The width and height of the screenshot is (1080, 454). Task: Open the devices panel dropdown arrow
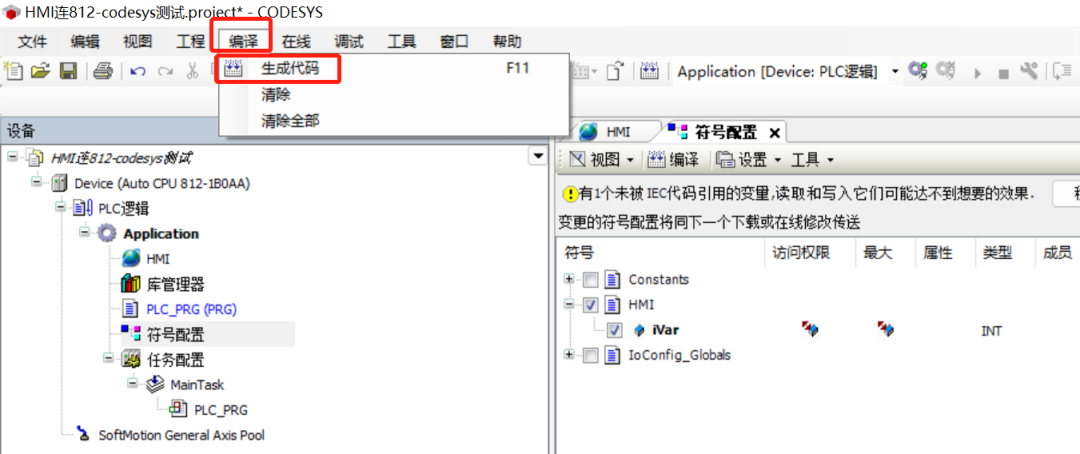[x=537, y=157]
